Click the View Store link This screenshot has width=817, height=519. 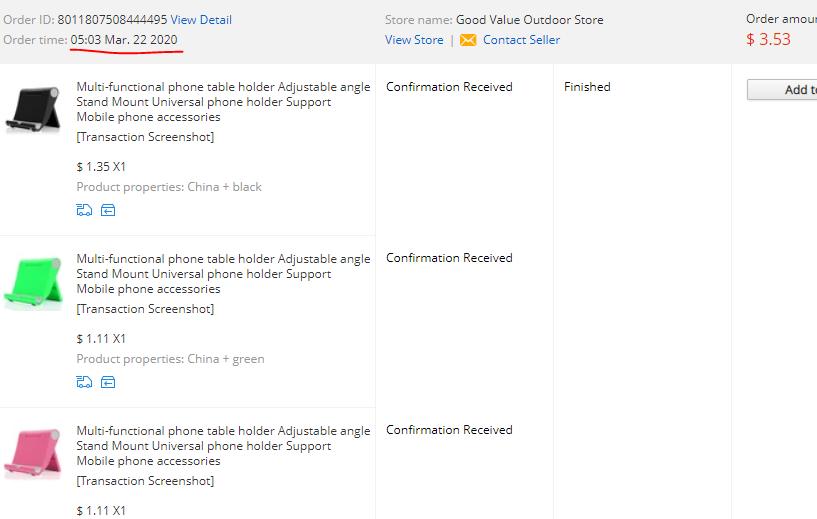pos(414,40)
